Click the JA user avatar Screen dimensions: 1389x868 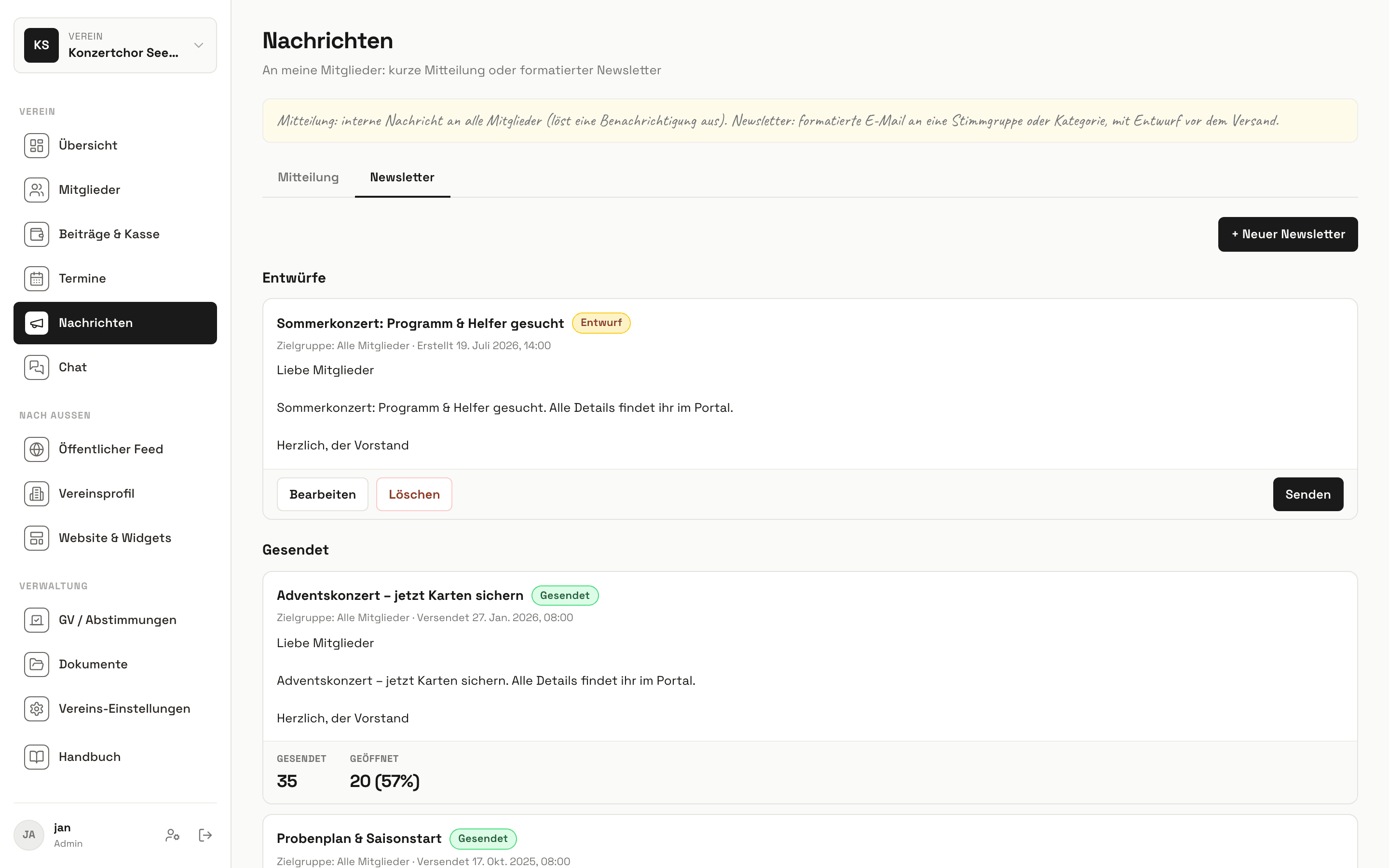coord(29,835)
